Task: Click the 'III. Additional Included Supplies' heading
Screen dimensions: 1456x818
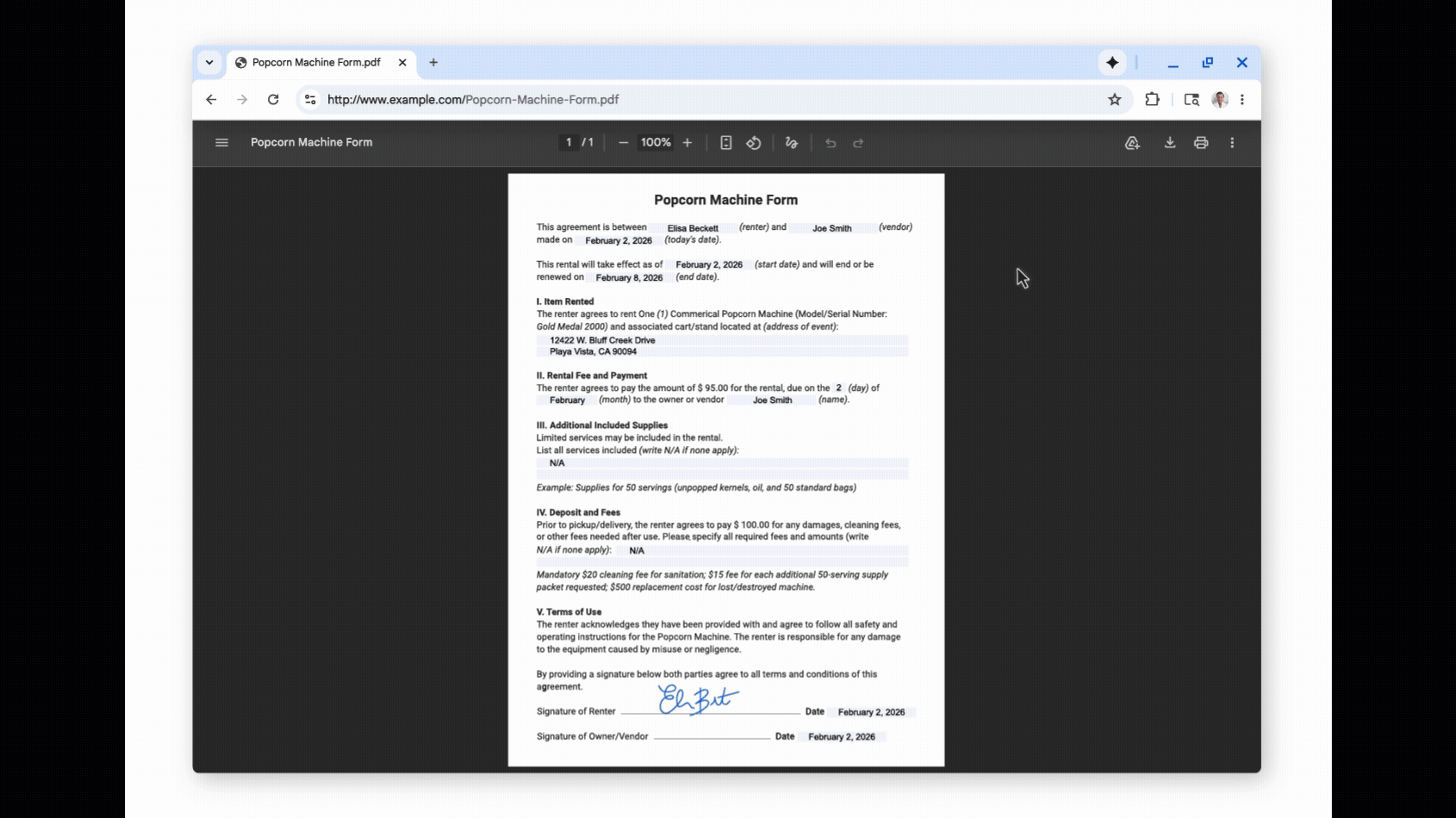Action: 602,425
